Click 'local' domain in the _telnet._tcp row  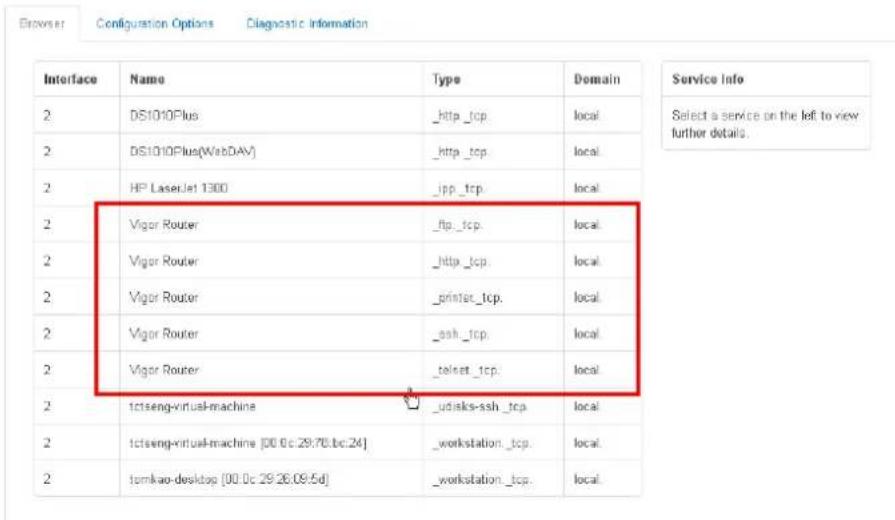[x=587, y=370]
